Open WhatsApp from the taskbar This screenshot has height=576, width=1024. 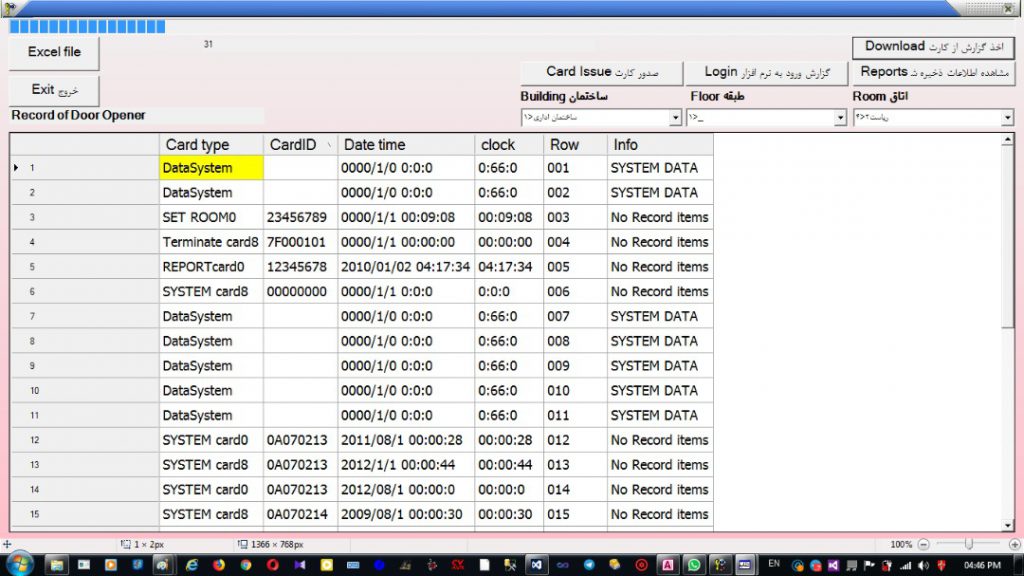694,565
